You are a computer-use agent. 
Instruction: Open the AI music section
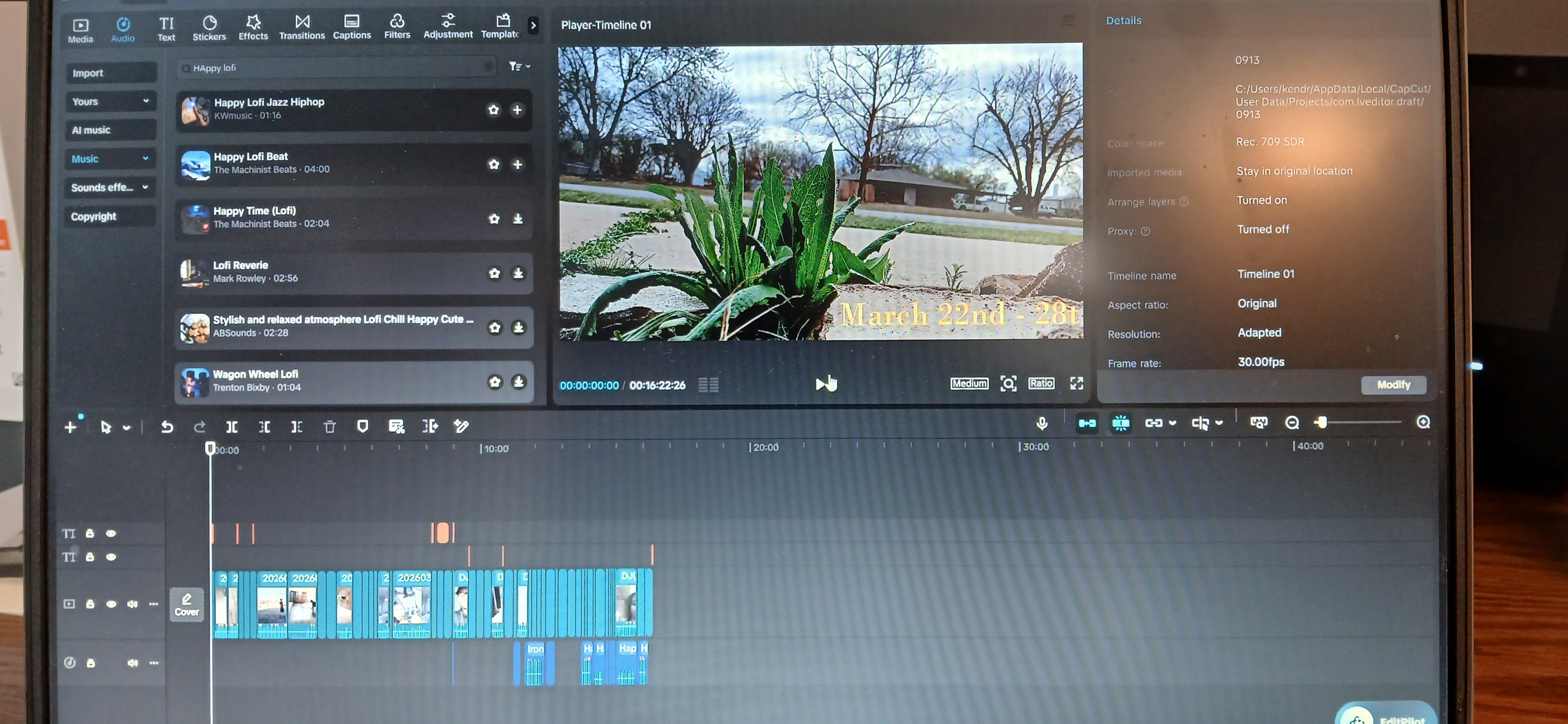tap(110, 130)
